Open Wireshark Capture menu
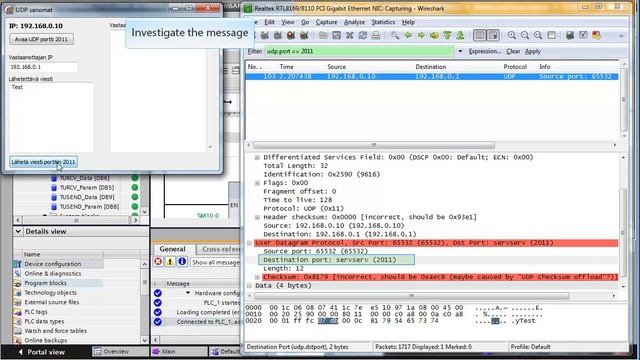This screenshot has height=360, width=640. point(327,22)
